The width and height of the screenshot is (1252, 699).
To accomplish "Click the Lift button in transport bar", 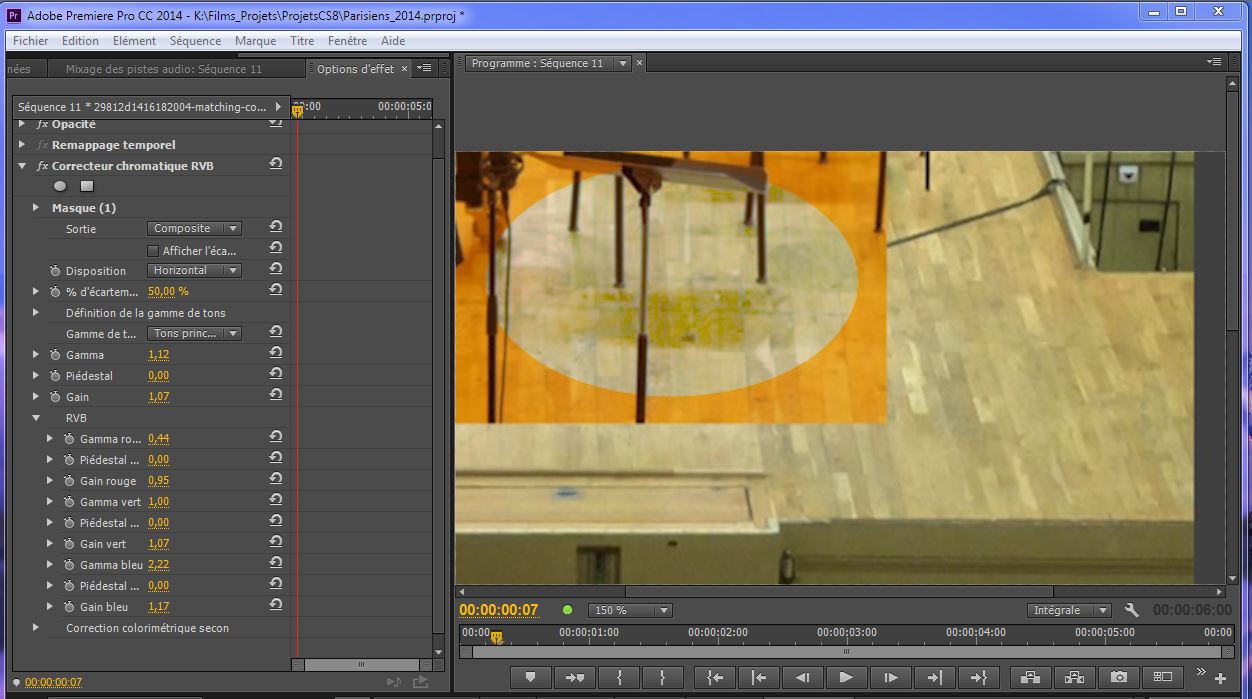I will [1031, 677].
